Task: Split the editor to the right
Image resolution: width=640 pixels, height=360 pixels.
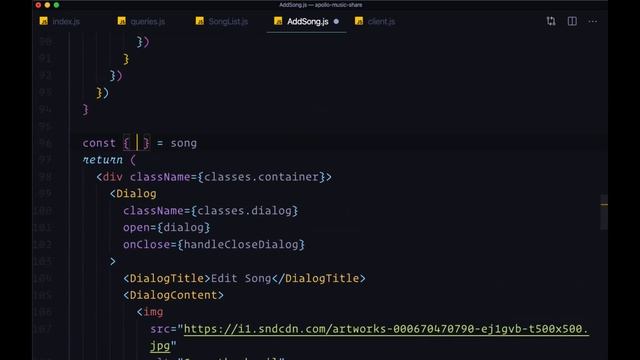Action: click(x=572, y=21)
